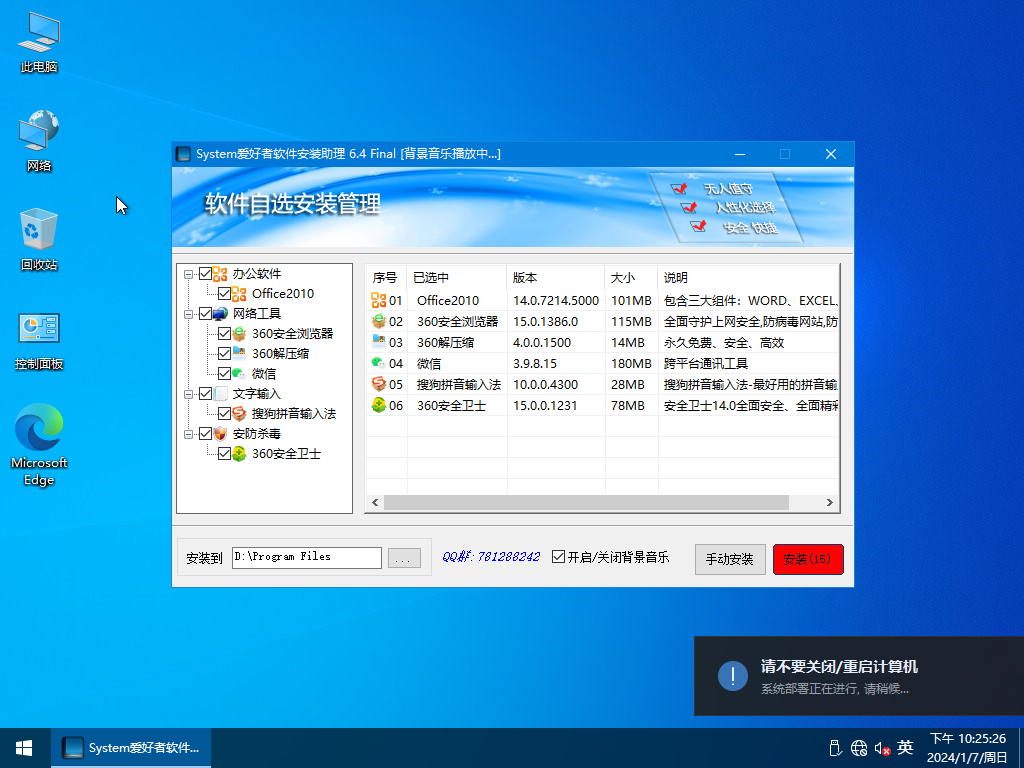
Task: Click the Office2010 icon in list row 01
Action: [x=379, y=300]
